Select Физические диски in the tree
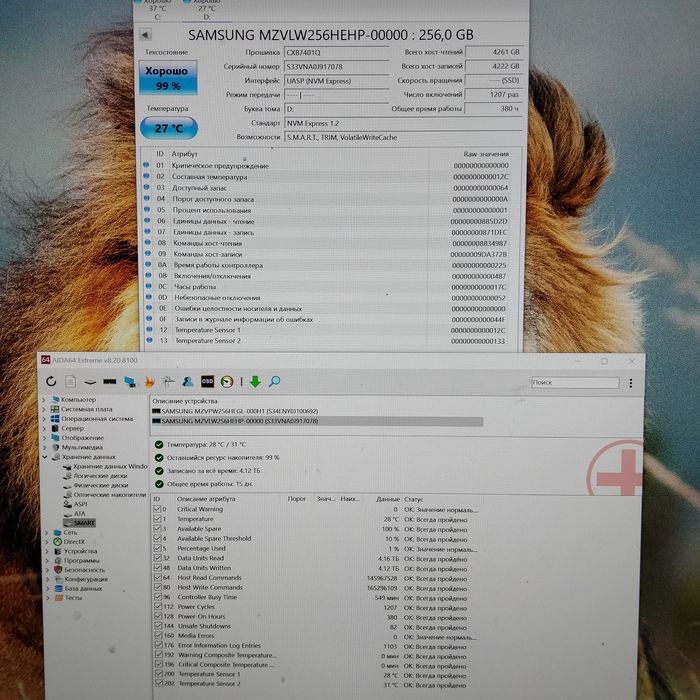Screen dimensions: 700x700 click(101, 485)
